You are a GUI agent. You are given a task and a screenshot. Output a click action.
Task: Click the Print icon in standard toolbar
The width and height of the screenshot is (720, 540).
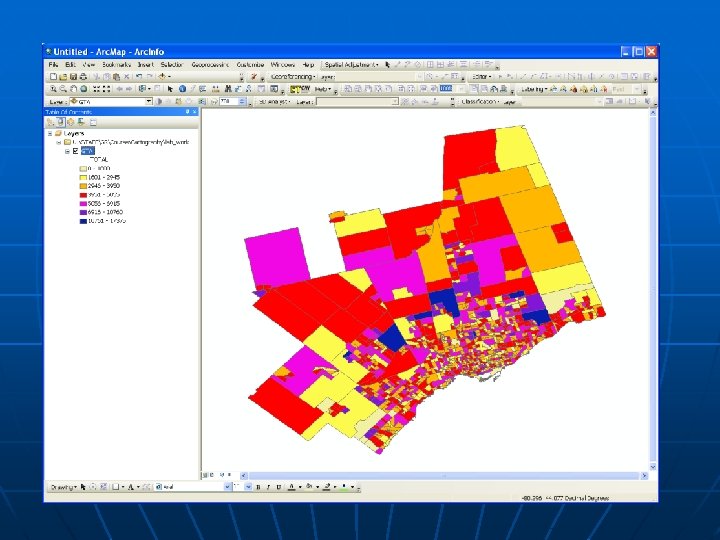click(83, 76)
